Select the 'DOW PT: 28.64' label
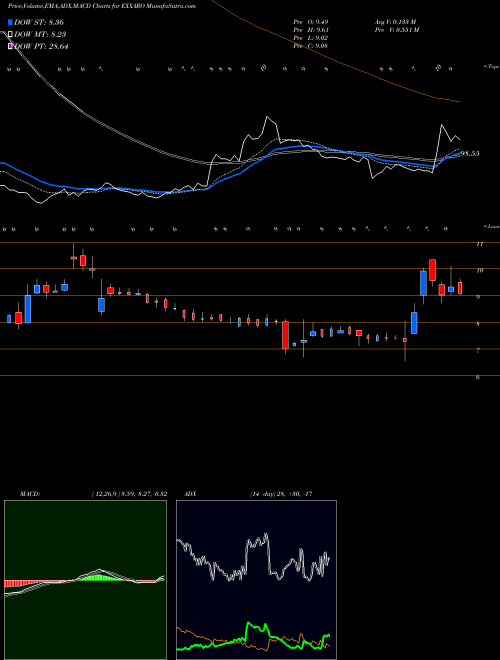The image size is (500, 660). 41,46
